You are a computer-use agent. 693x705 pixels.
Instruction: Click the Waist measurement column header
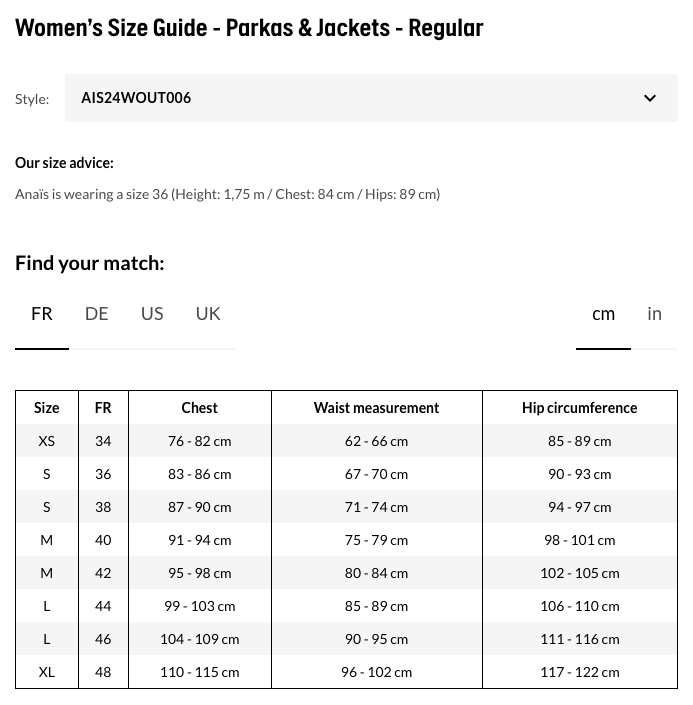point(376,408)
